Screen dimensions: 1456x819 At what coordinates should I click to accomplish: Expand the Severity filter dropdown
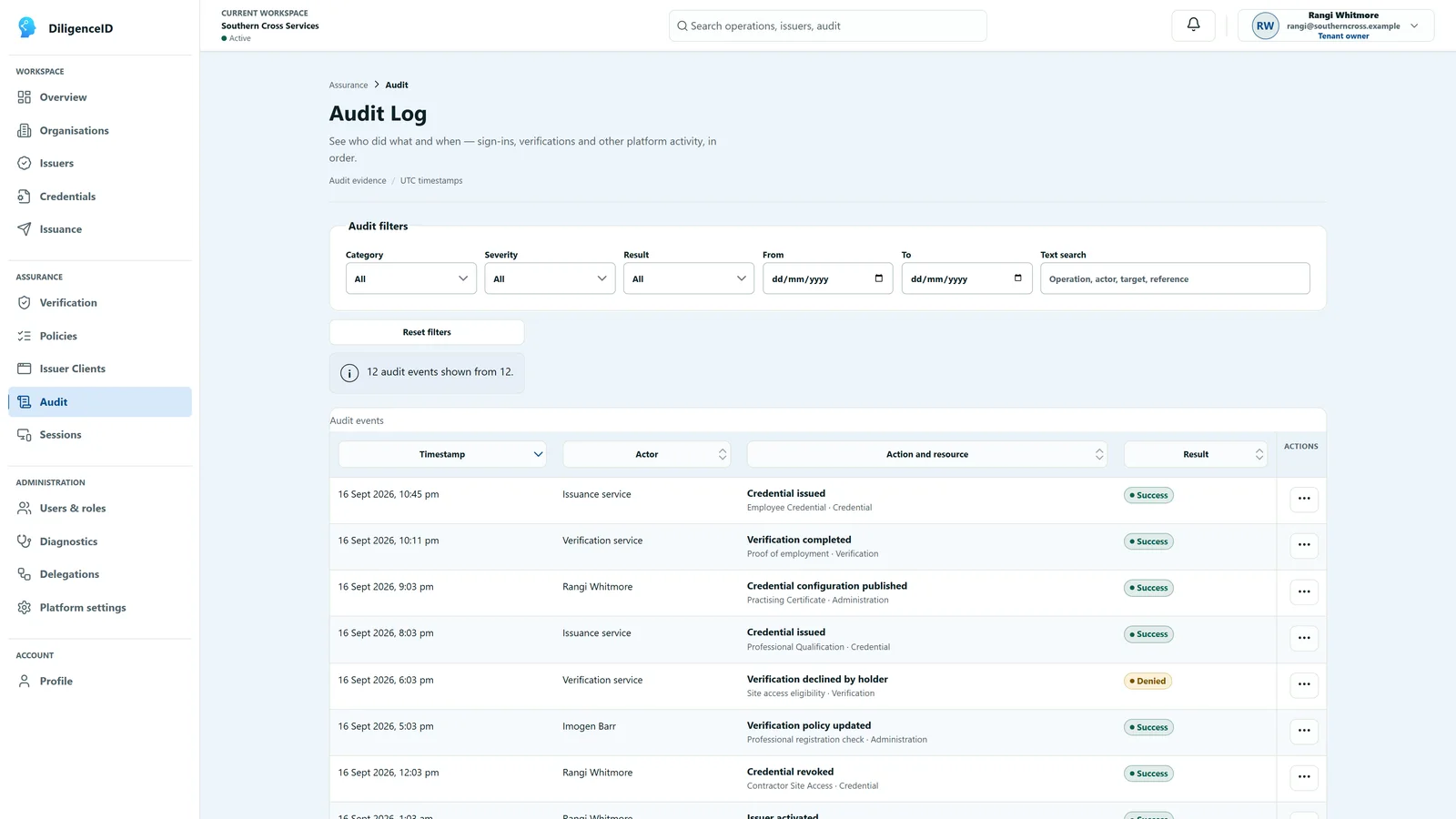(x=550, y=278)
